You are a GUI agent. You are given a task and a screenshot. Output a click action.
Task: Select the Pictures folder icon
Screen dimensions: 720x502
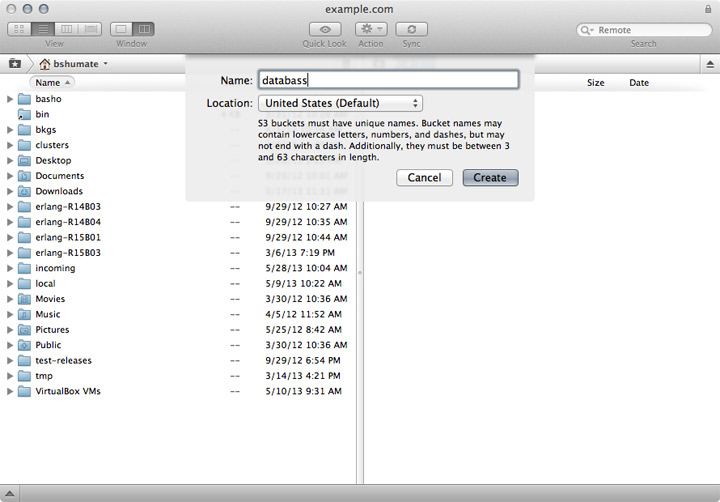24,330
